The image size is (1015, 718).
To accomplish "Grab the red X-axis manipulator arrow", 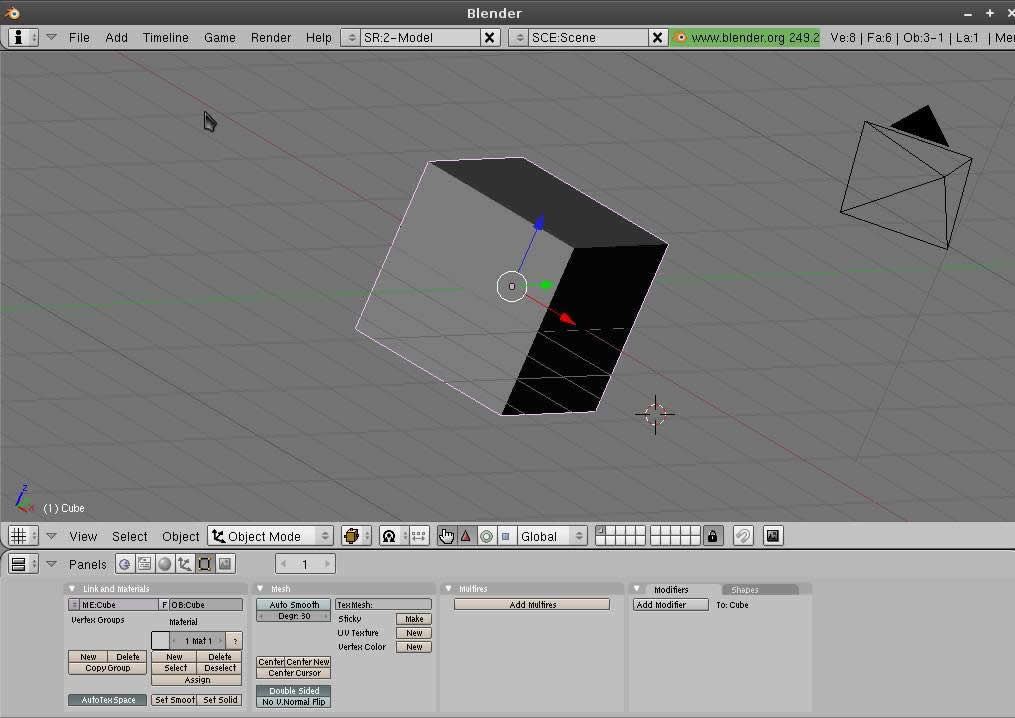I will tap(567, 319).
